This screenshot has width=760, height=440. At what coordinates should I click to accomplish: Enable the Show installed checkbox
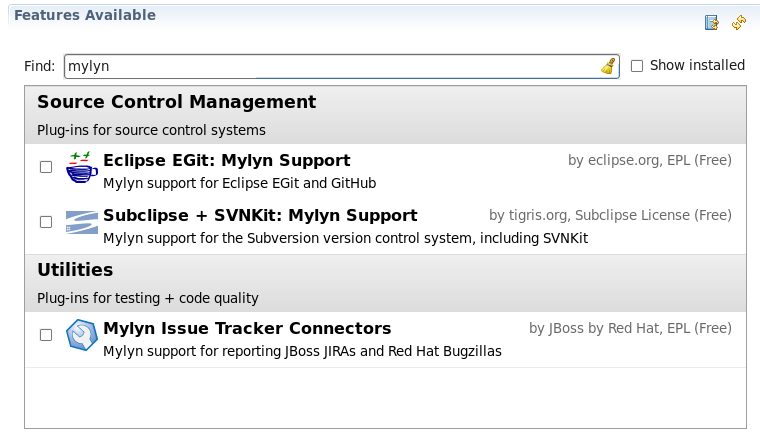[637, 66]
